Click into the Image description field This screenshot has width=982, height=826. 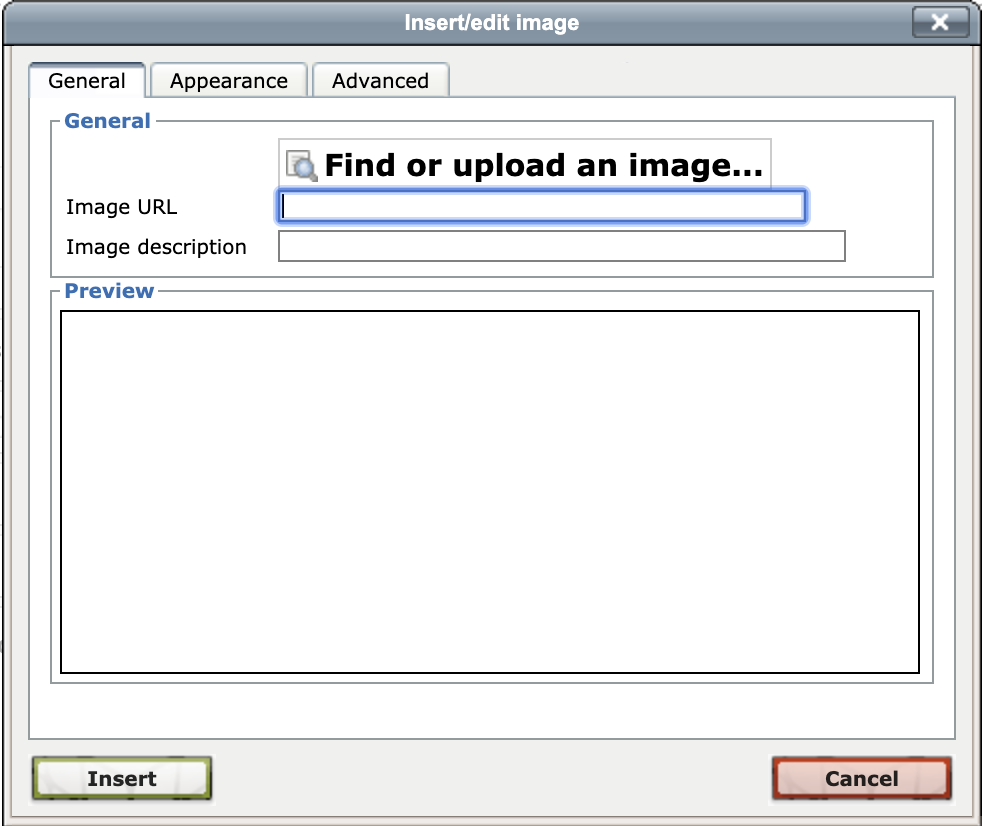(x=561, y=246)
